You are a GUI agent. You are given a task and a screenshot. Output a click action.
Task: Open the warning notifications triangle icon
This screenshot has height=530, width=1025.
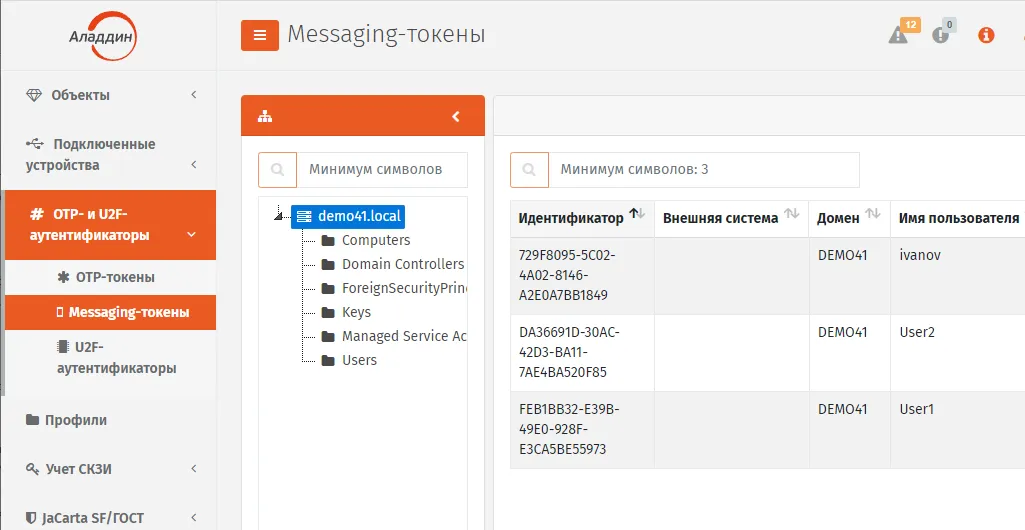coord(898,35)
